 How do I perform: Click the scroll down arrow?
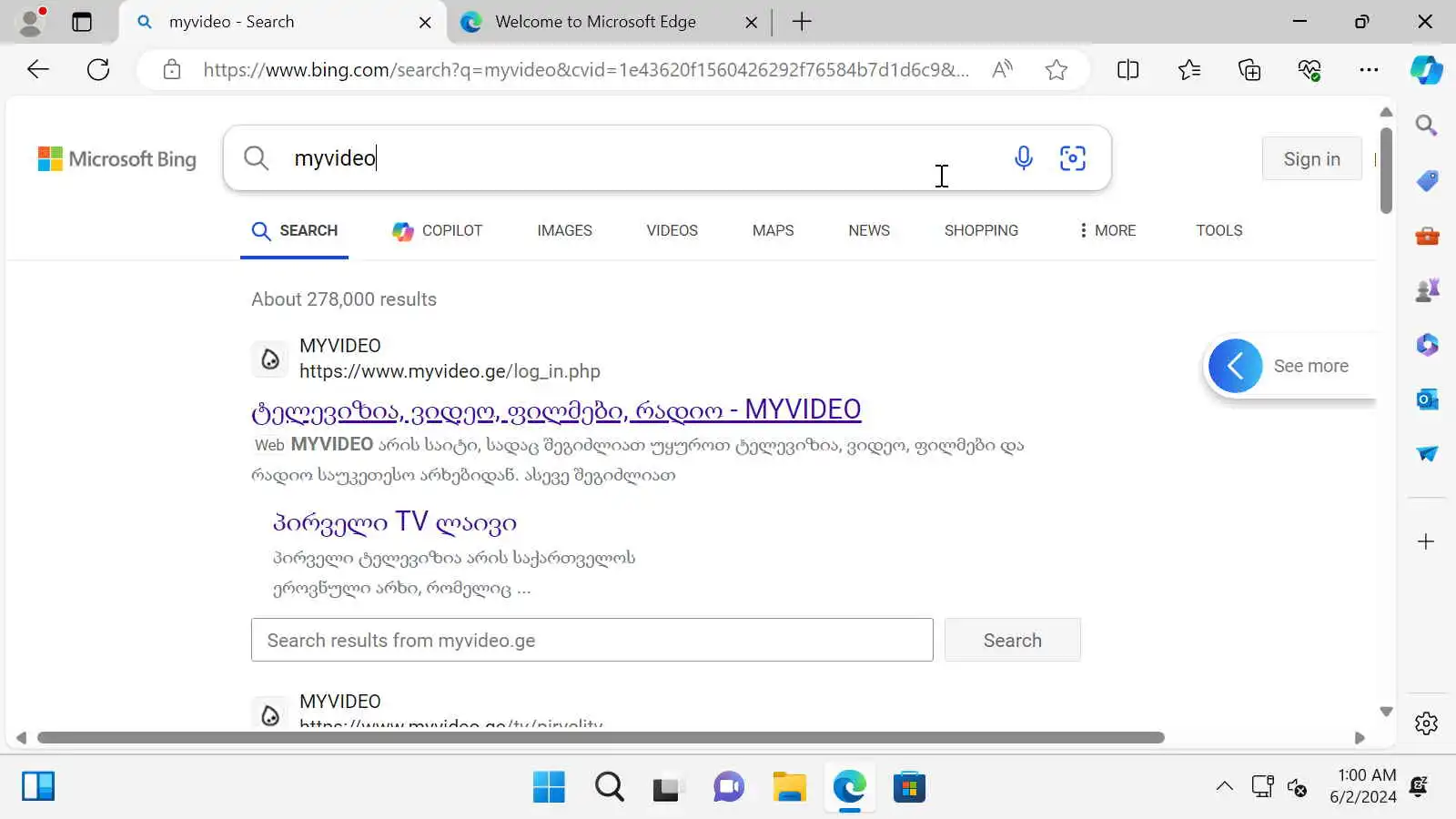1386,712
